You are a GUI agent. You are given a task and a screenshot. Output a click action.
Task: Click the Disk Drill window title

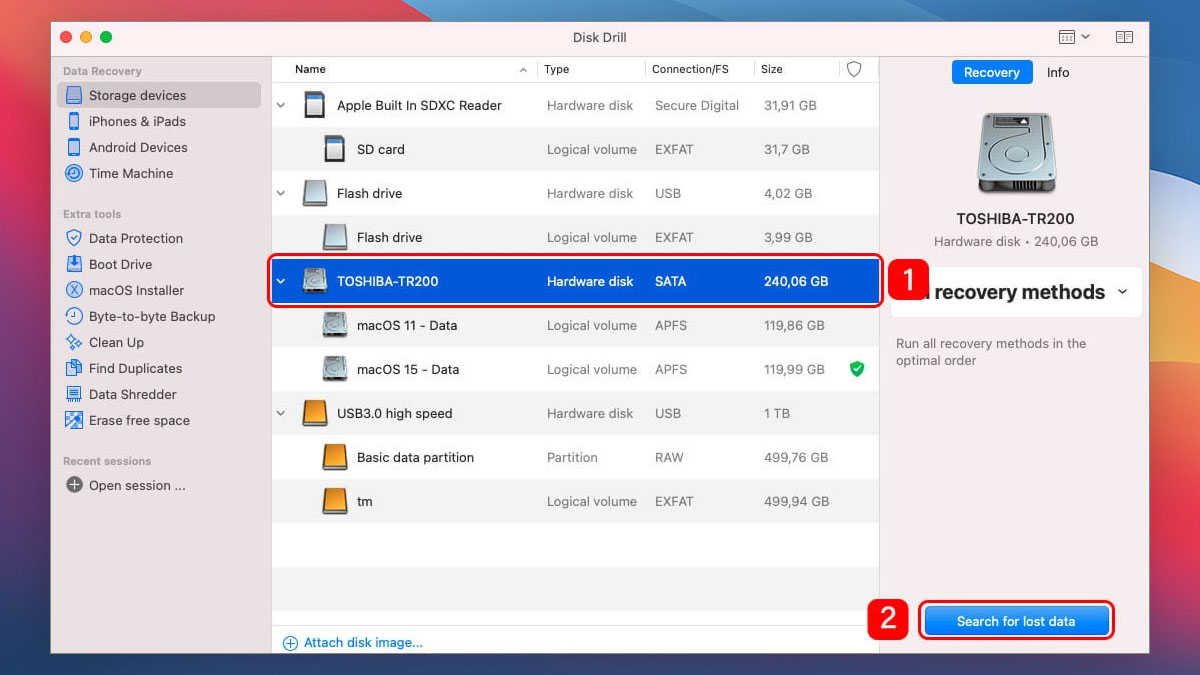pos(600,37)
